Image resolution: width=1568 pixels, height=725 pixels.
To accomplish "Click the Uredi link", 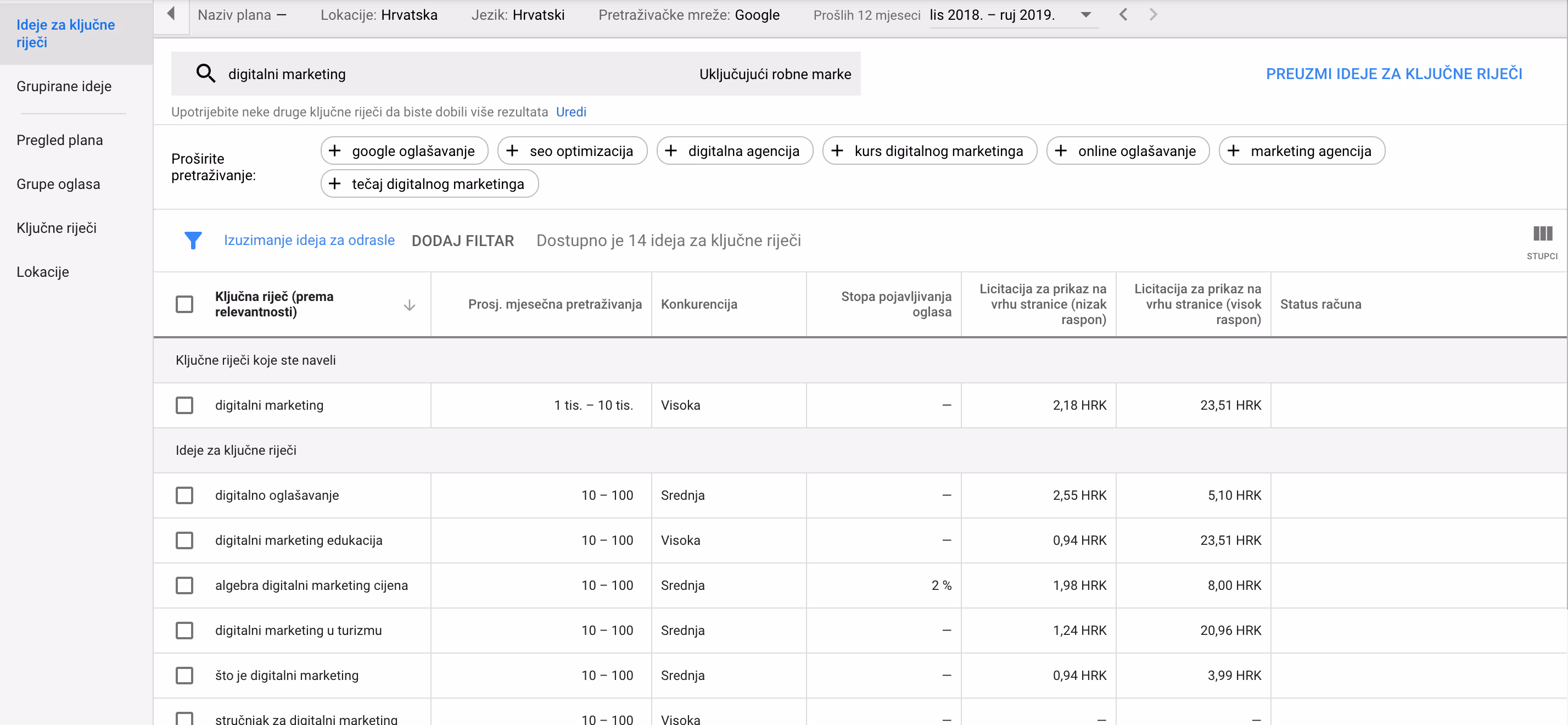I will [571, 112].
